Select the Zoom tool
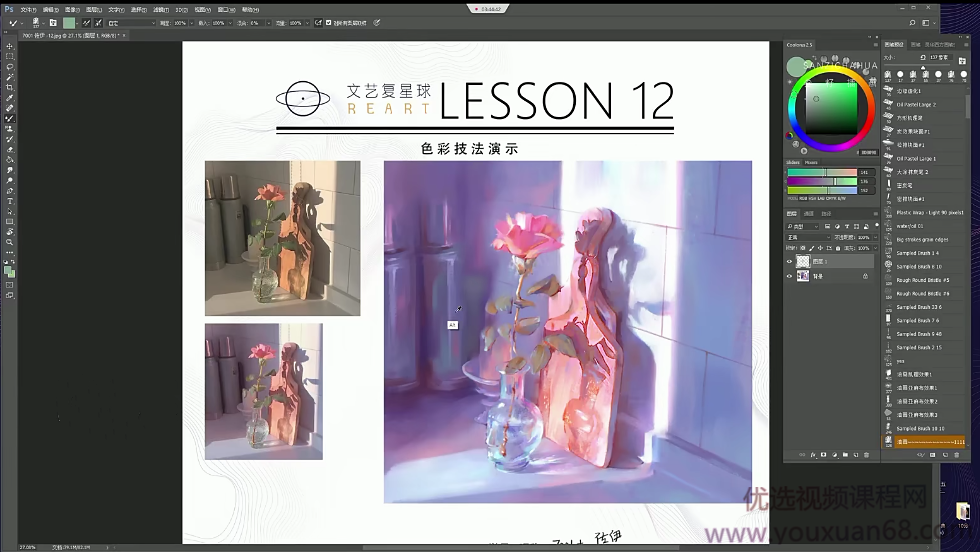Image resolution: width=980 pixels, height=552 pixels. 9,243
